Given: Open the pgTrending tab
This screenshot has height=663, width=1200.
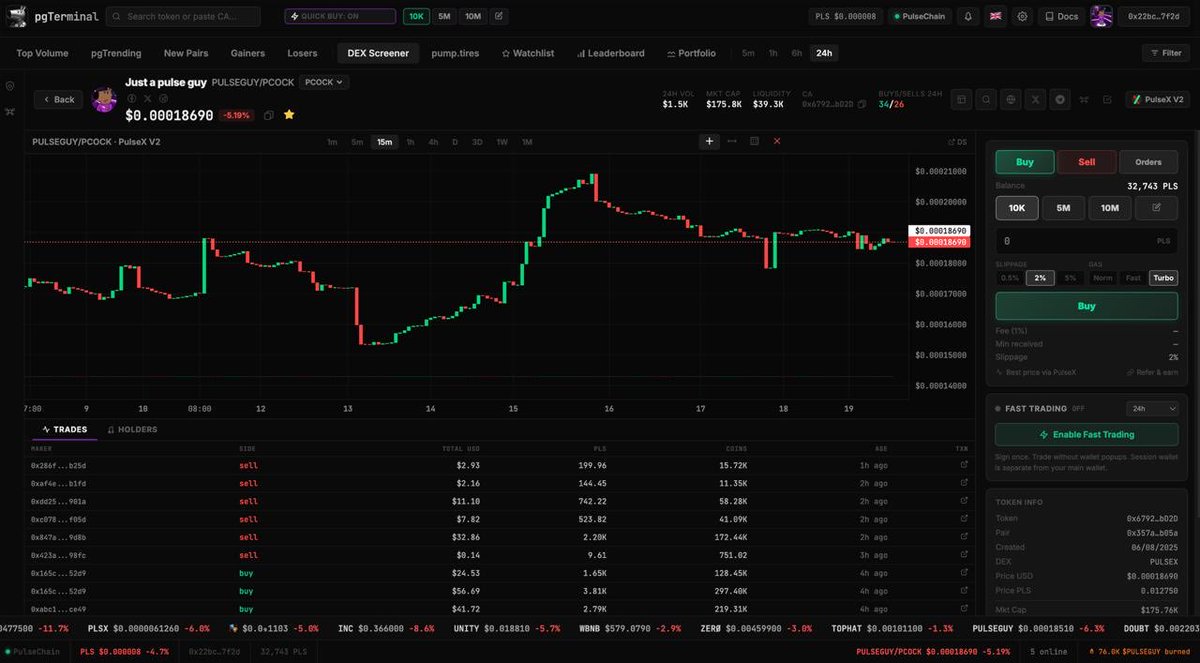Looking at the screenshot, I should 116,53.
